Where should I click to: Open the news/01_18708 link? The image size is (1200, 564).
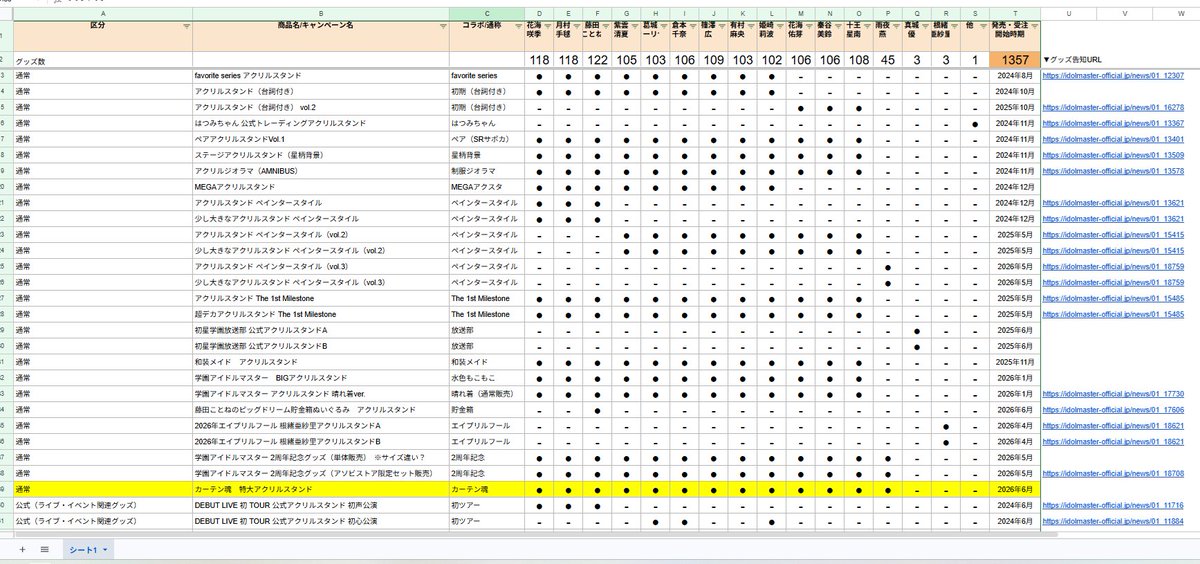coord(1113,474)
